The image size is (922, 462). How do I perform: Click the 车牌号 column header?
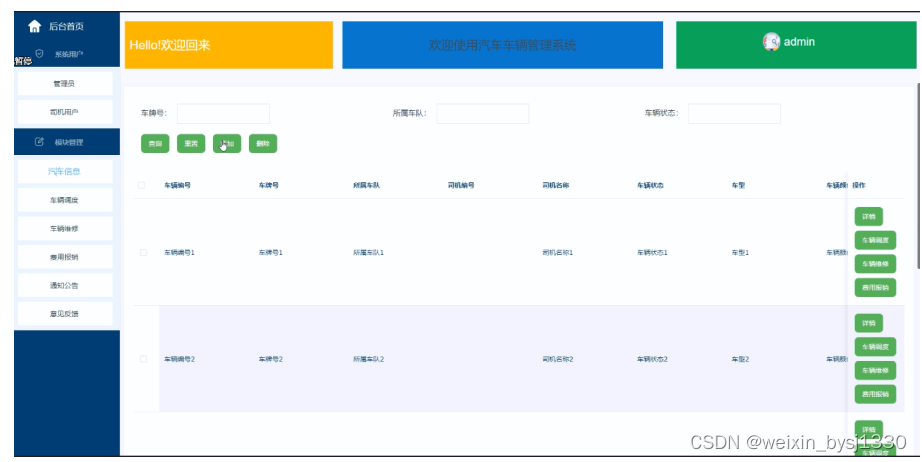pyautogui.click(x=268, y=185)
